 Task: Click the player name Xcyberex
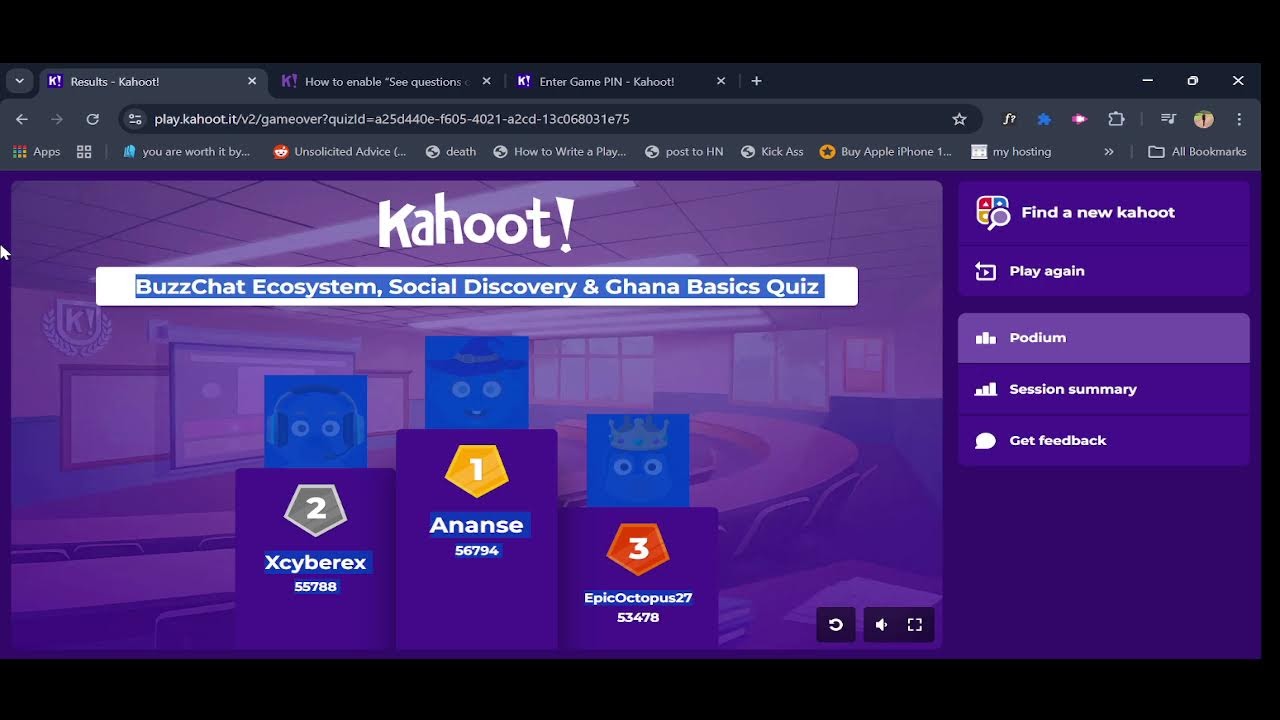(x=316, y=562)
